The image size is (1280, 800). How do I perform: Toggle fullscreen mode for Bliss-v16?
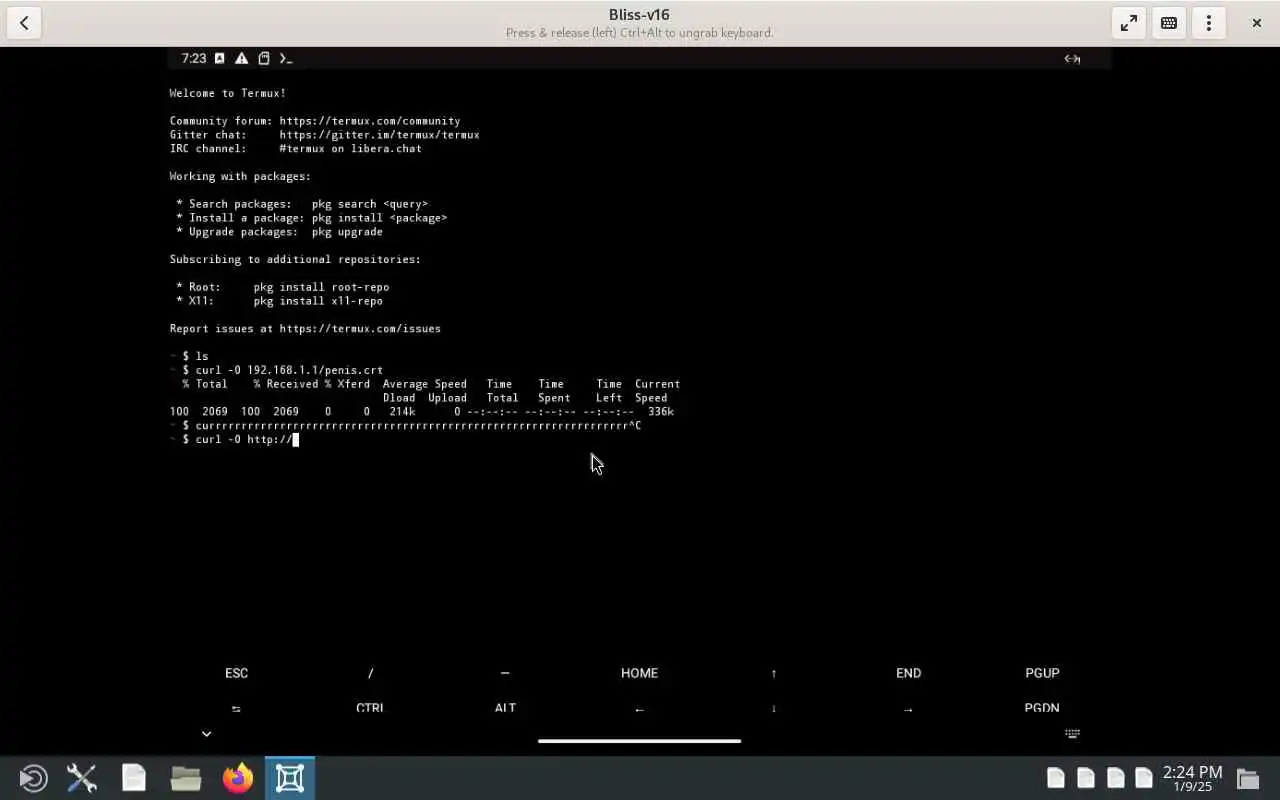point(1129,23)
